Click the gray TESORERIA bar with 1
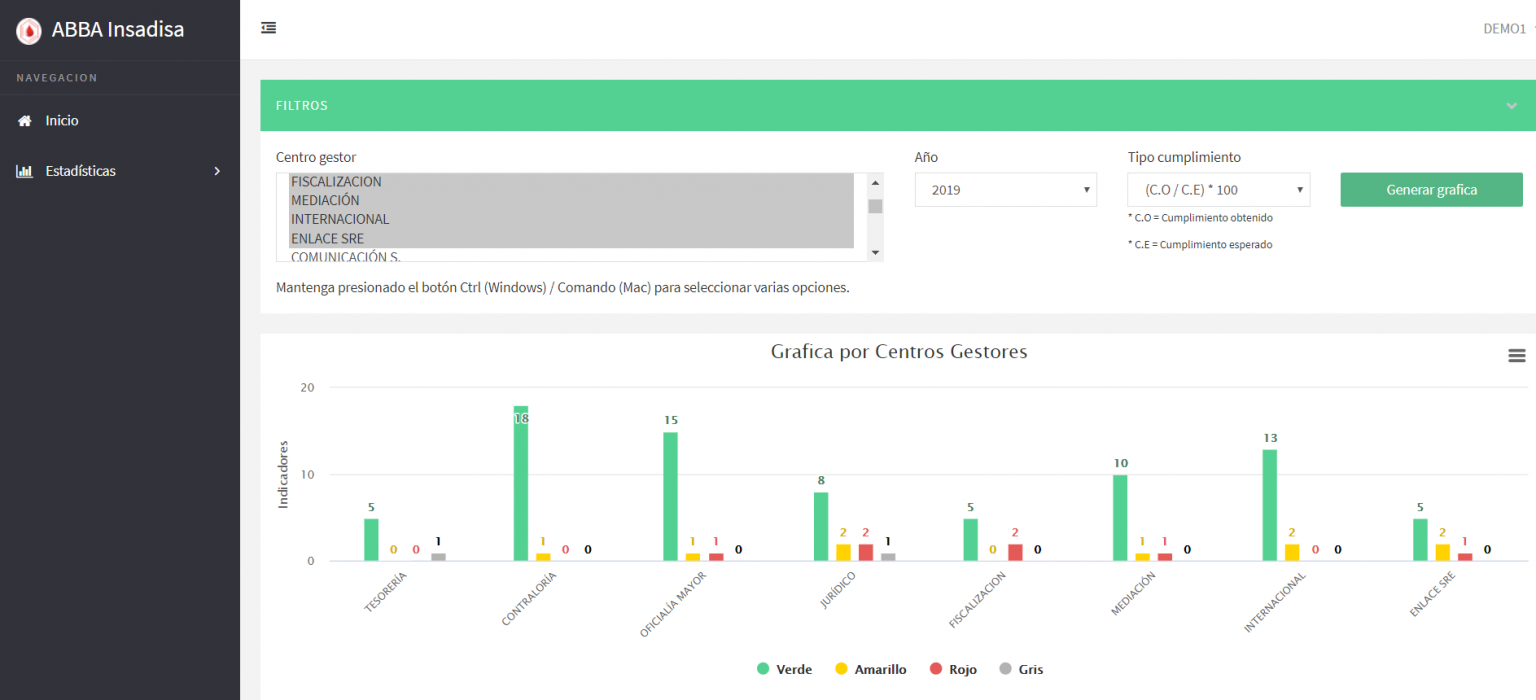 tap(438, 557)
